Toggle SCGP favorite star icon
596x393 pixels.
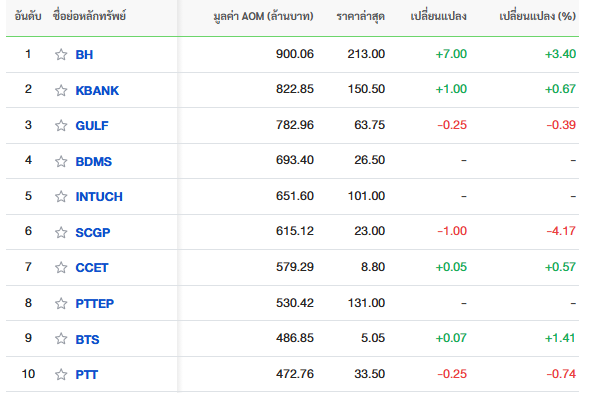[x=61, y=232]
